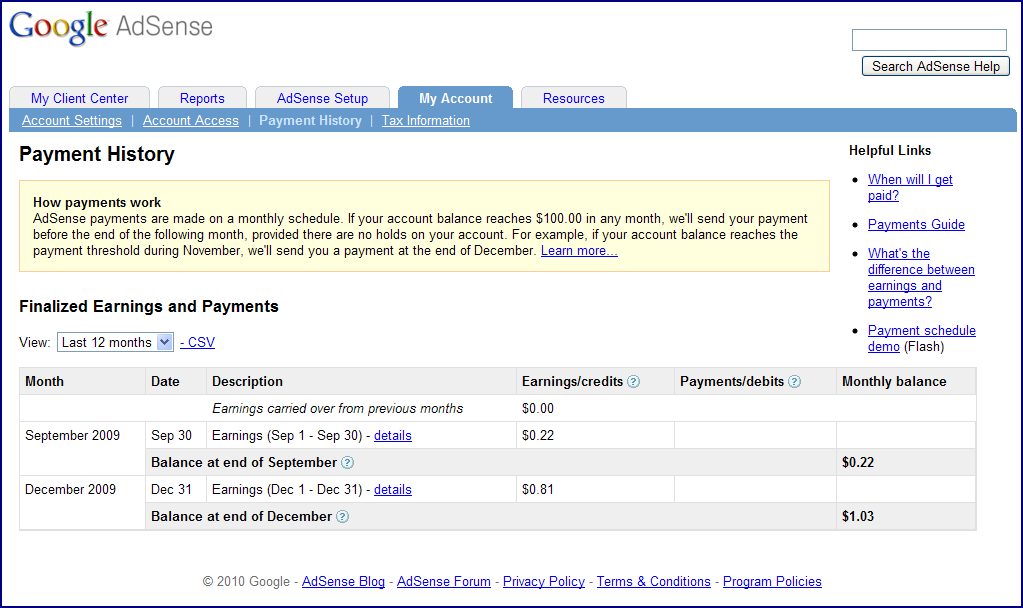1023x608 pixels.
Task: Open the AdSense Setup tab
Action: [x=322, y=98]
